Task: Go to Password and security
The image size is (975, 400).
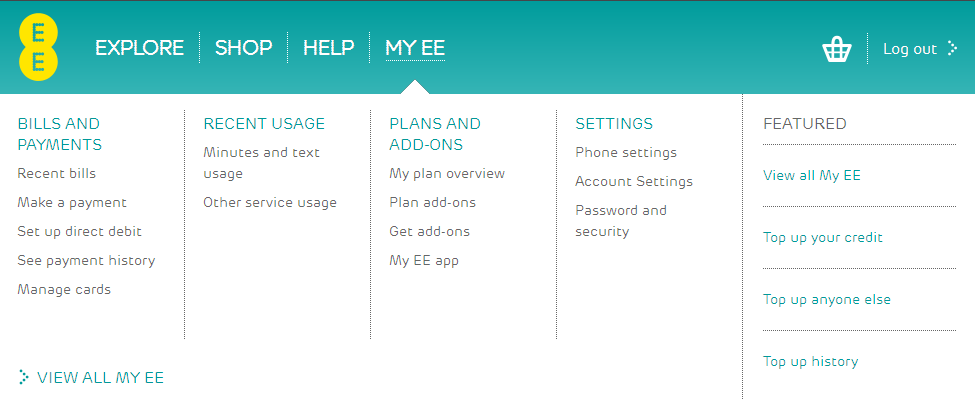Action: [620, 221]
